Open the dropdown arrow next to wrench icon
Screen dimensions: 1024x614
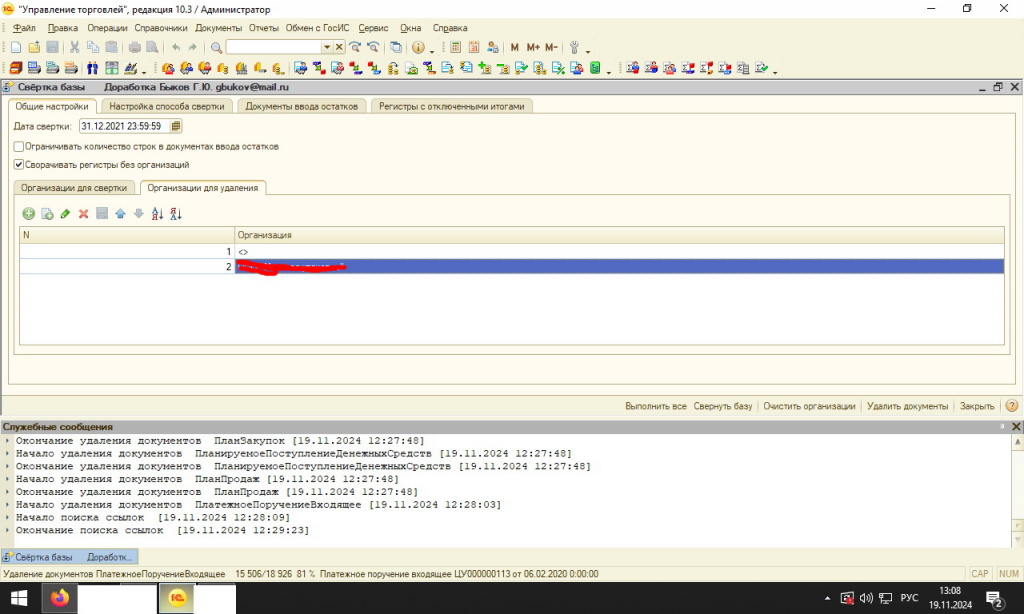(588, 51)
